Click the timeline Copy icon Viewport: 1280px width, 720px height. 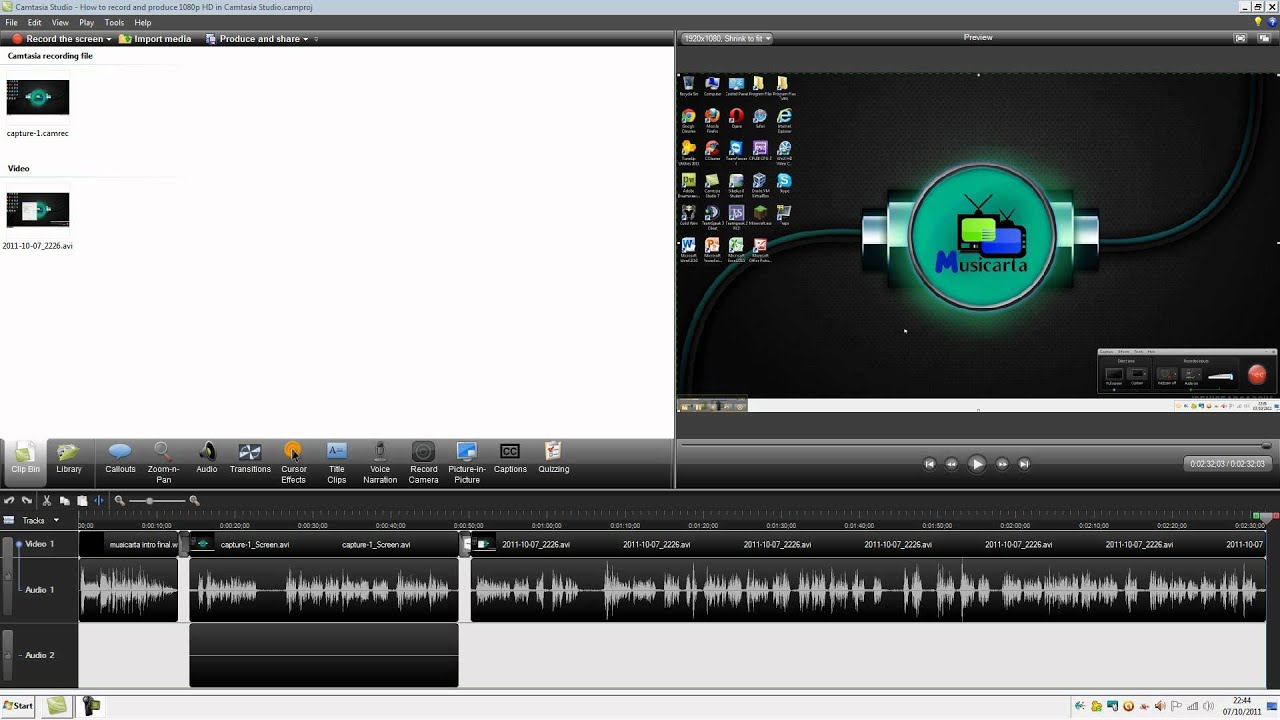(x=64, y=500)
